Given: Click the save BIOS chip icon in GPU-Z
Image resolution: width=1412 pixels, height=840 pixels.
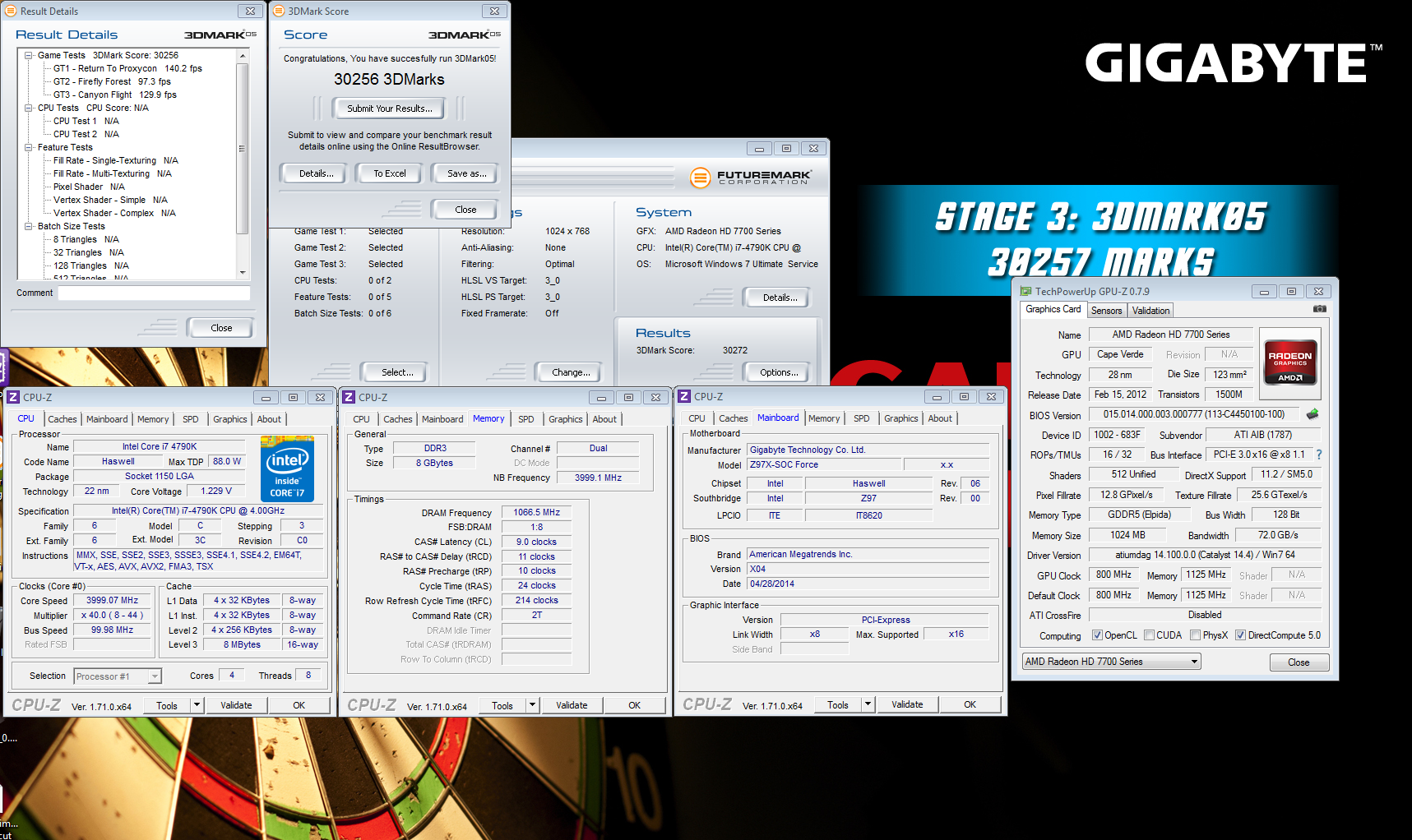Looking at the screenshot, I should [1312, 414].
